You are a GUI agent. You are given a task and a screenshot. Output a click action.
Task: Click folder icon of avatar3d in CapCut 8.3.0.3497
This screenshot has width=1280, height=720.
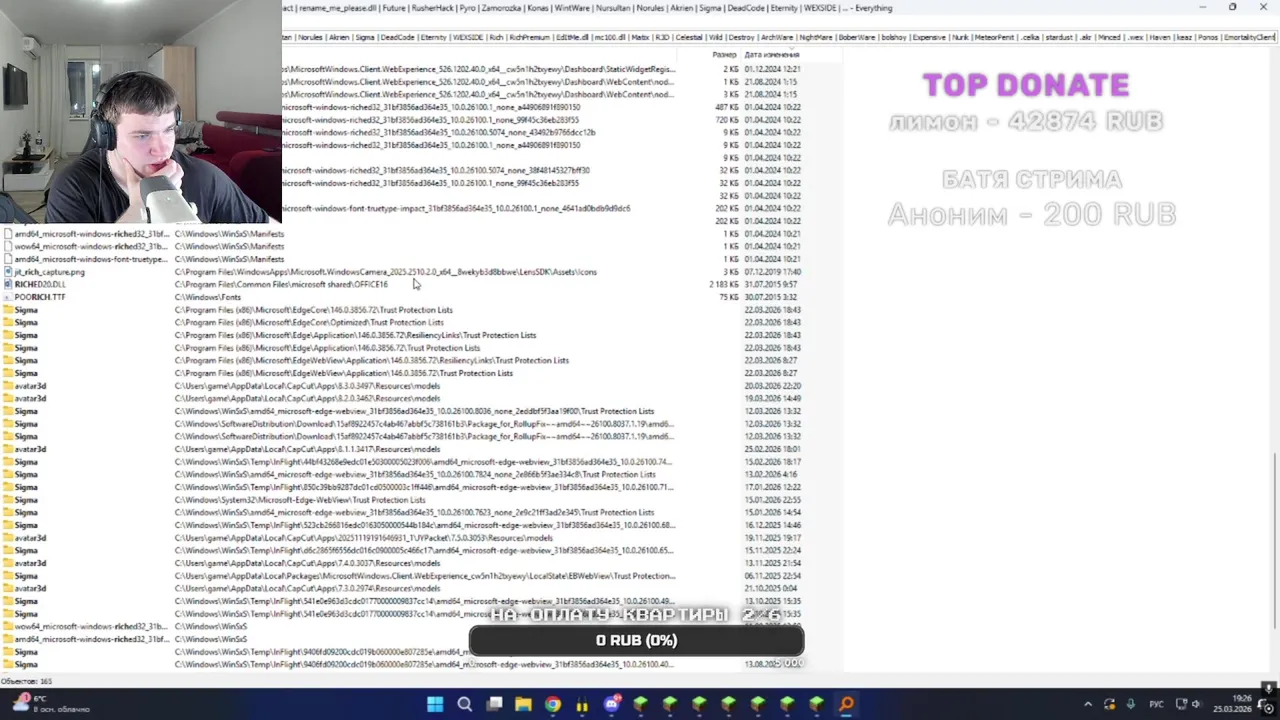point(8,386)
